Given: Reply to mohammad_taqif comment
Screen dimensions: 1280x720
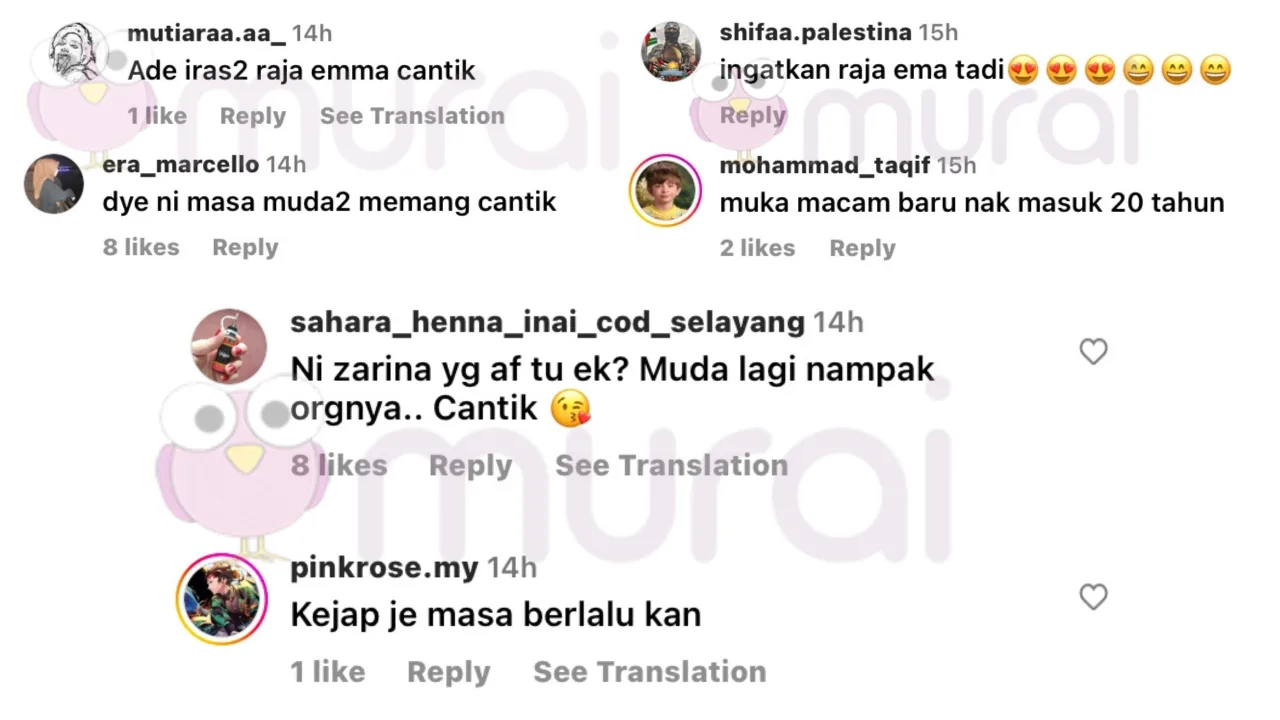Looking at the screenshot, I should [862, 248].
